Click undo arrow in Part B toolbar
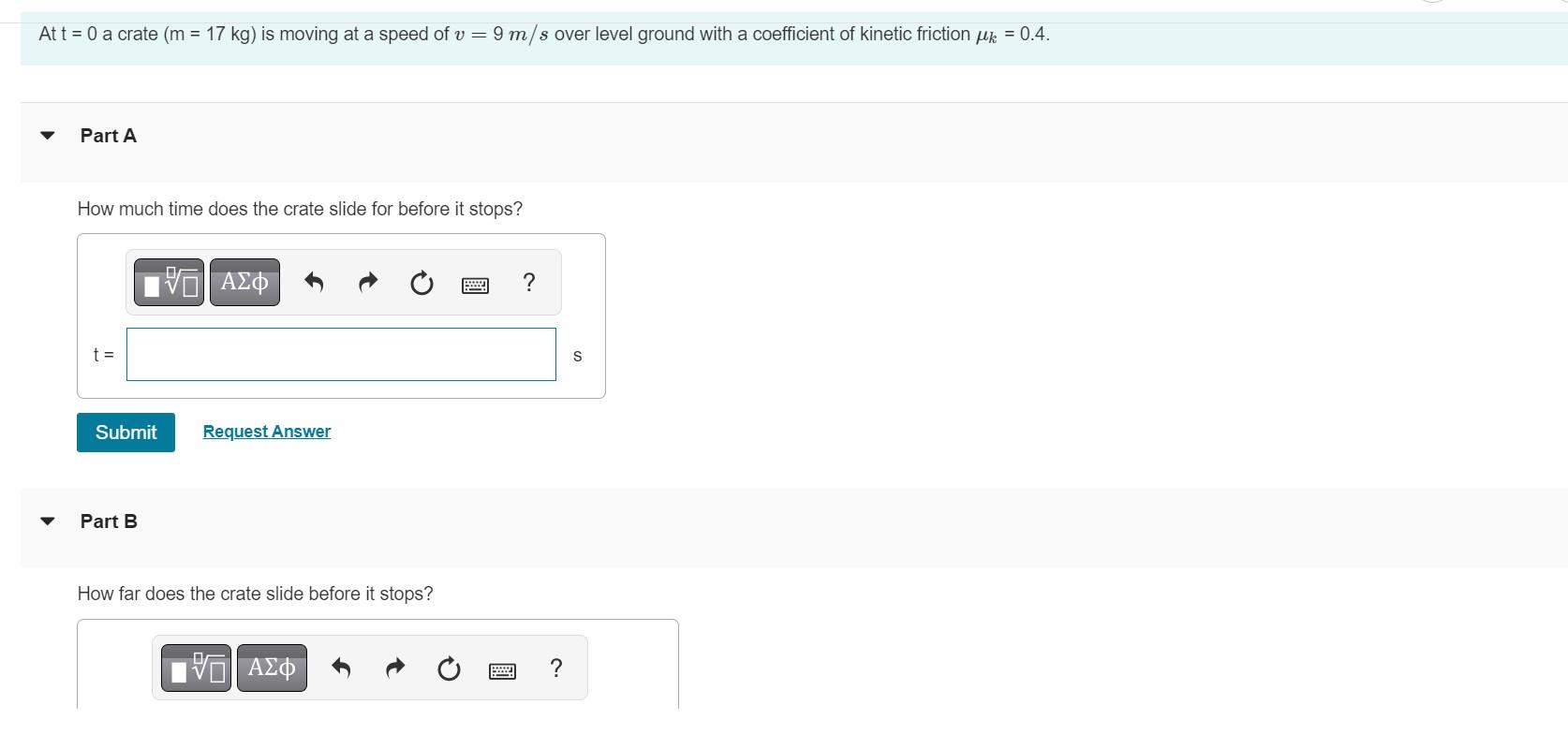1568x734 pixels. click(x=341, y=668)
